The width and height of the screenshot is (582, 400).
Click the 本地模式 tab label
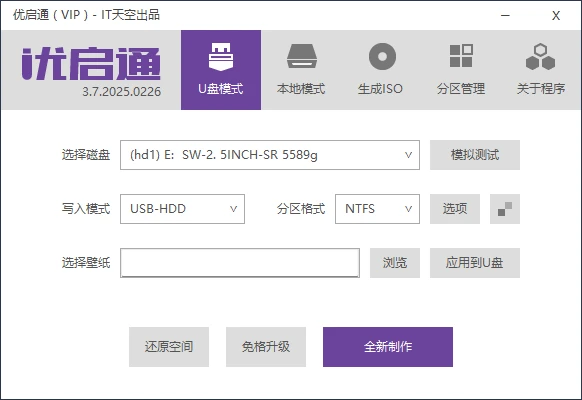point(301,89)
